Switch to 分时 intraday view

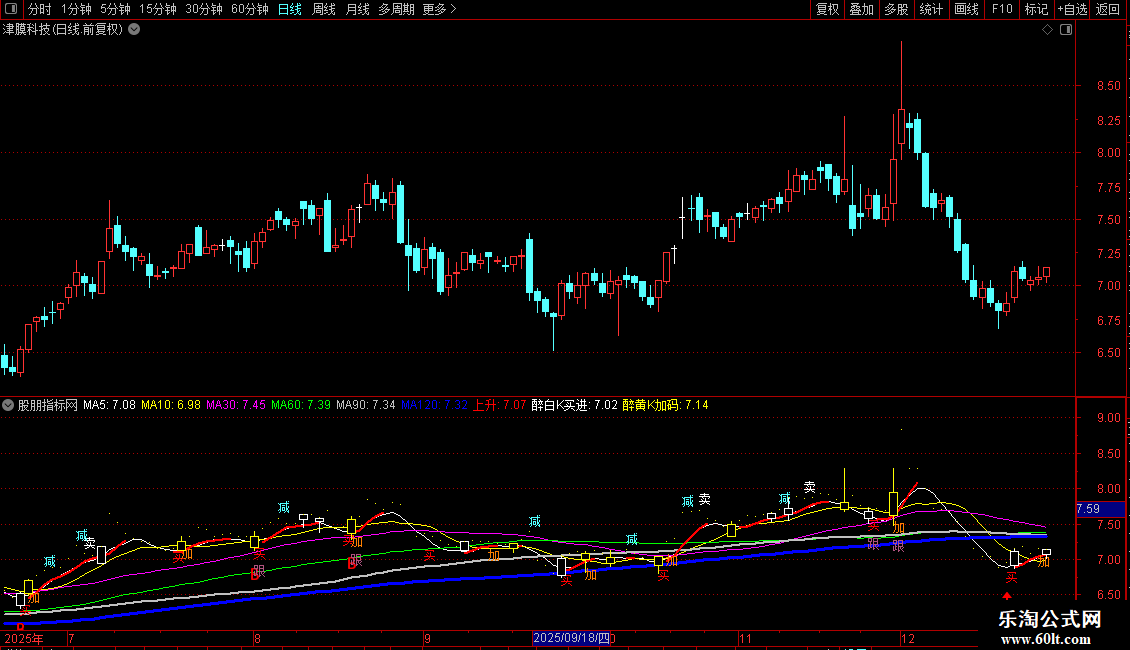tap(40, 9)
